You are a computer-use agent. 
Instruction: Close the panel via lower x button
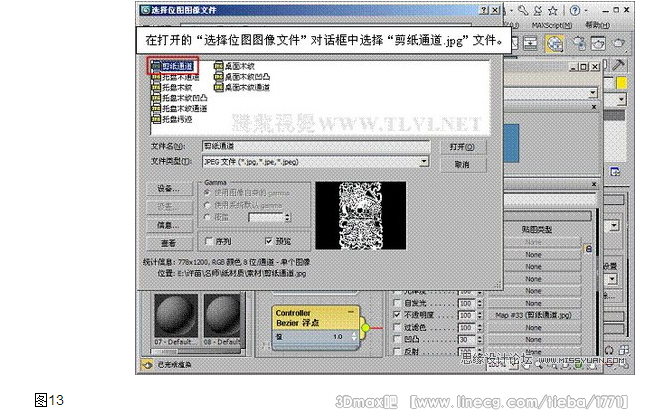point(594,184)
